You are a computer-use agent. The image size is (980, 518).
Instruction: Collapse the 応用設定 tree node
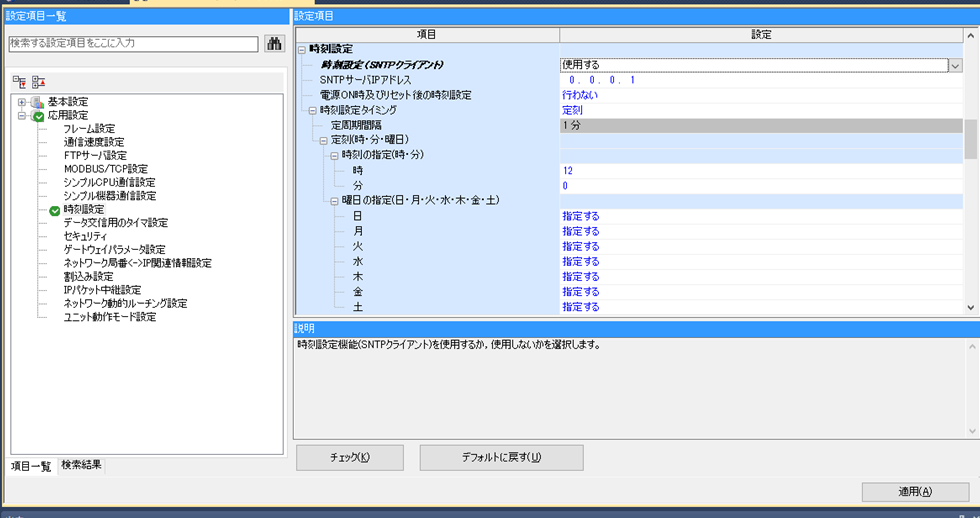click(x=22, y=116)
